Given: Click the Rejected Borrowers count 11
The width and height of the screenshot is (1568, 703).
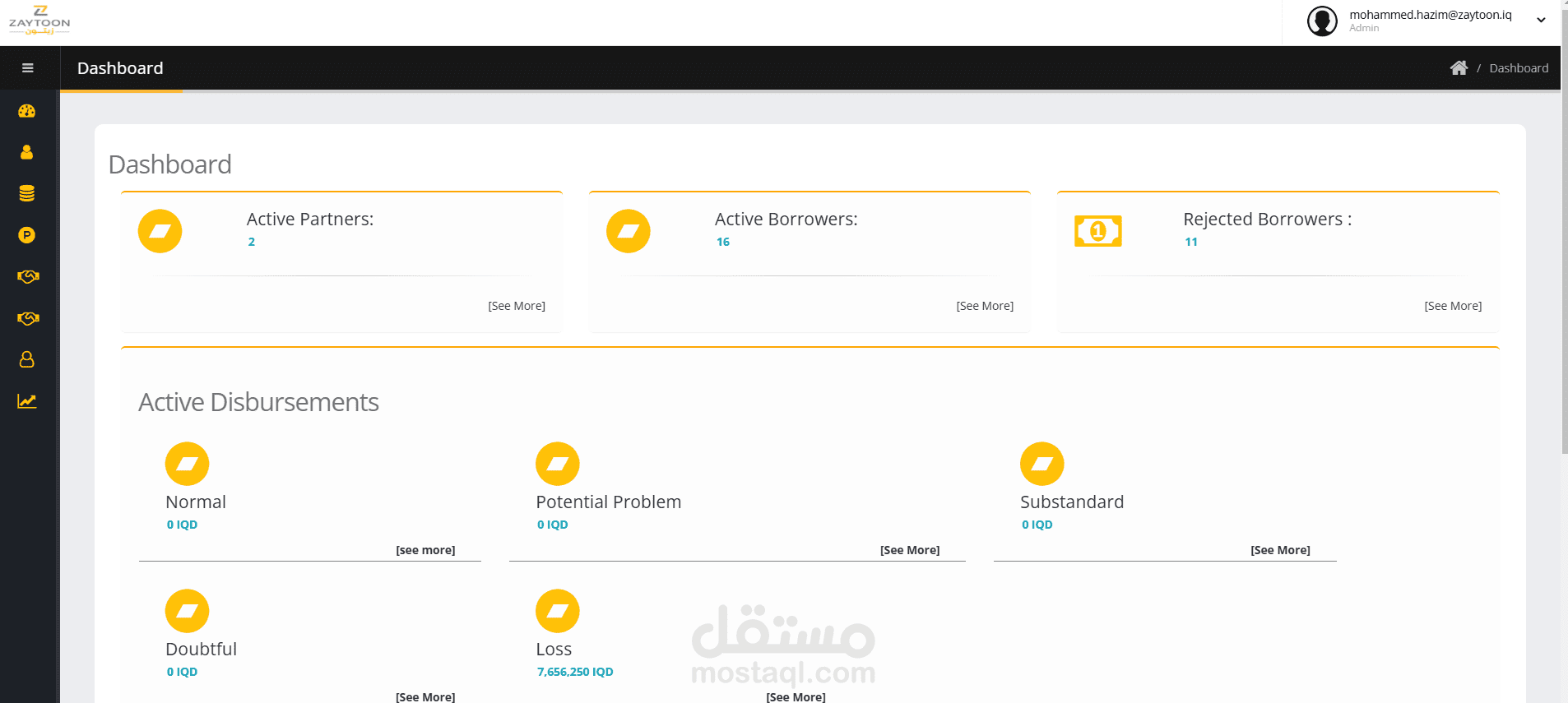Looking at the screenshot, I should pos(1191,242).
